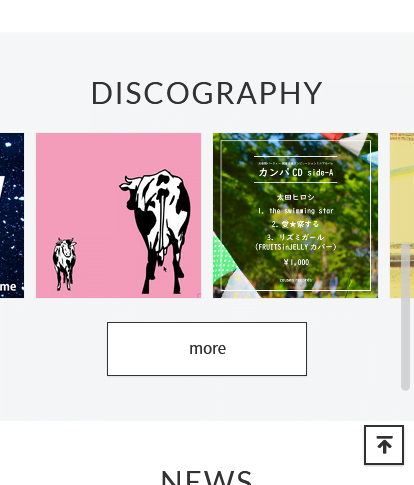Click the vertical page scrollbar thumb

(x=405, y=317)
